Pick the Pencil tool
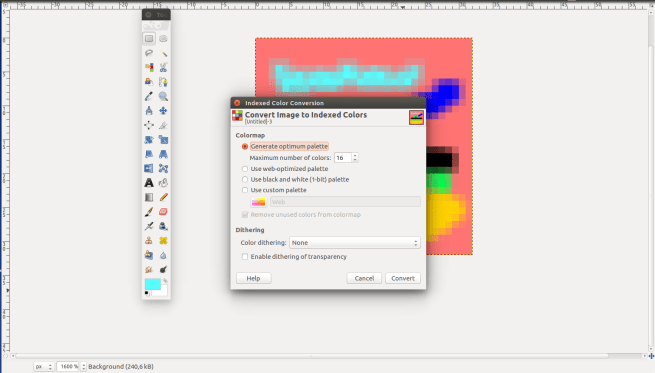The height and width of the screenshot is (373, 655). (163, 197)
